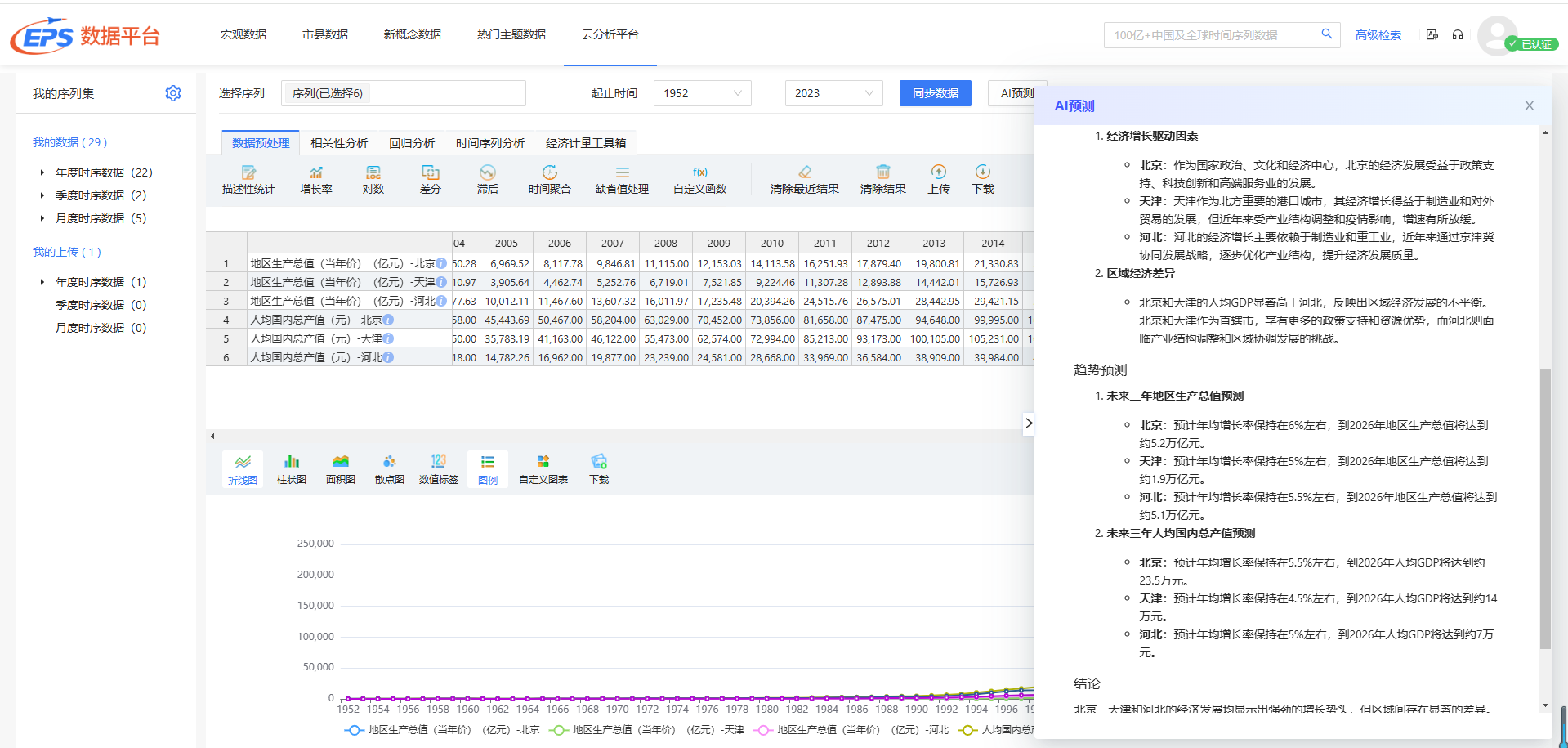1568x748 pixels.
Task: Select the 折线图 line chart type
Action: point(243,469)
